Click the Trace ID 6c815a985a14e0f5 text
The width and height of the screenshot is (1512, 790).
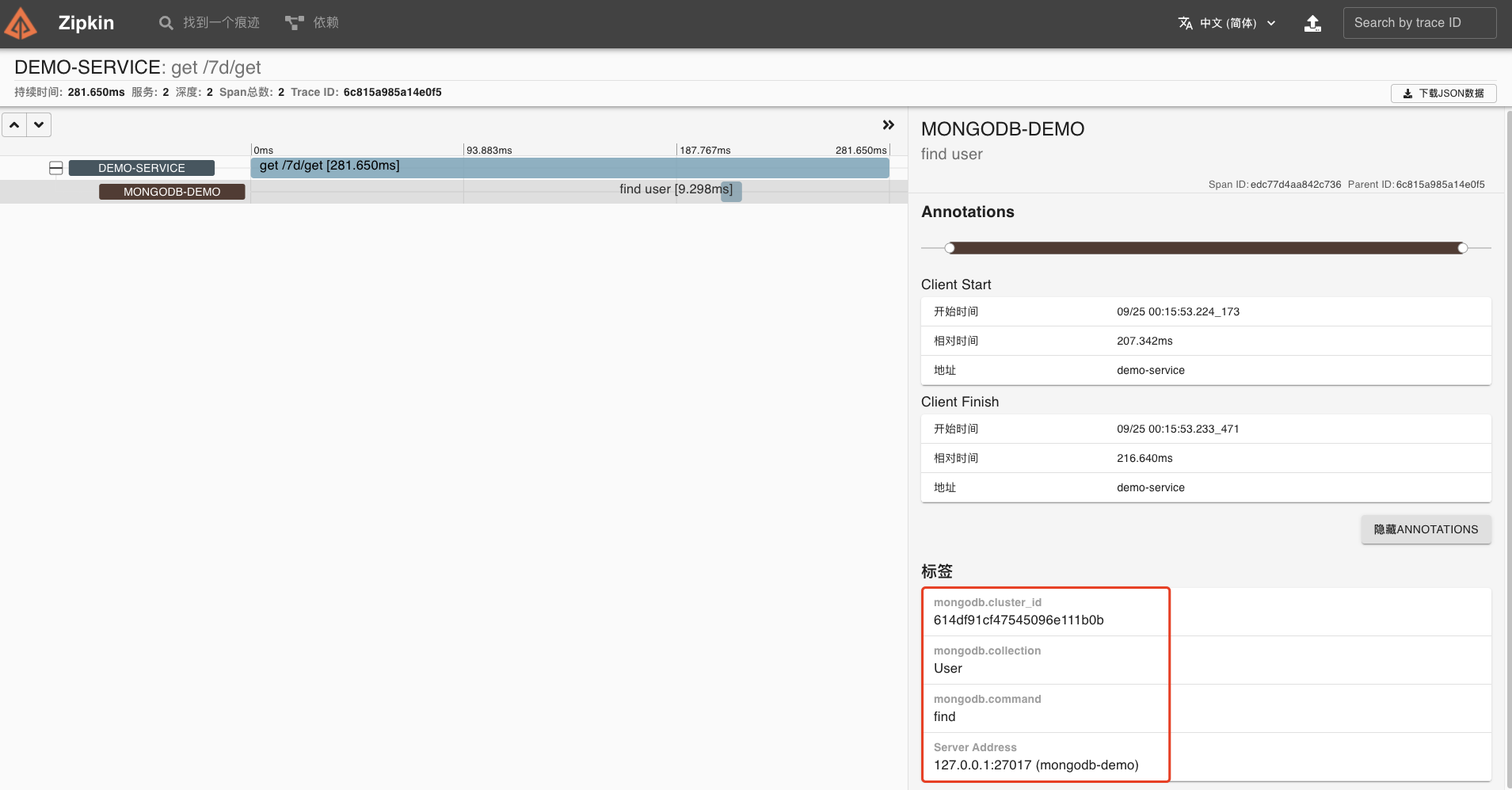[392, 92]
